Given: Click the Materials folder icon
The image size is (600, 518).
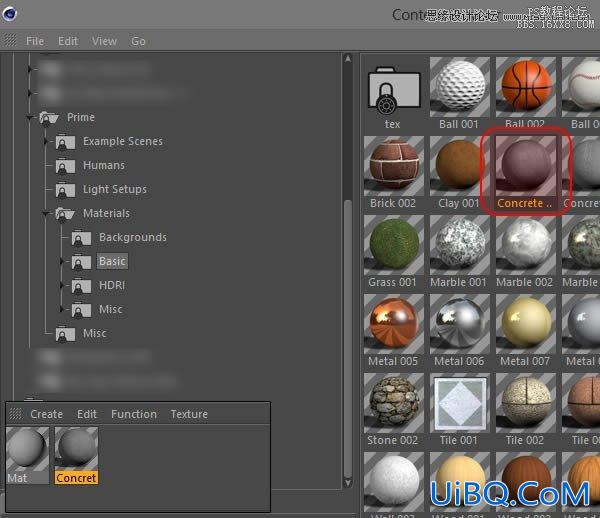Looking at the screenshot, I should tap(65, 214).
